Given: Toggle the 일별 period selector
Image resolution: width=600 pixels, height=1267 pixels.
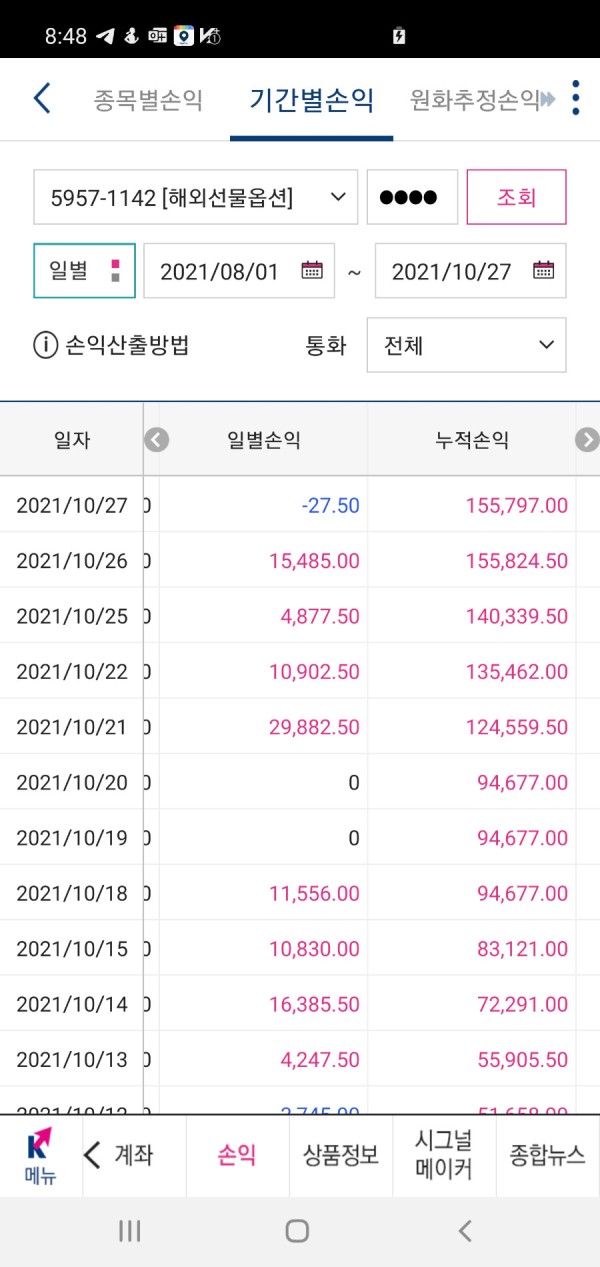Looking at the screenshot, I should [84, 271].
